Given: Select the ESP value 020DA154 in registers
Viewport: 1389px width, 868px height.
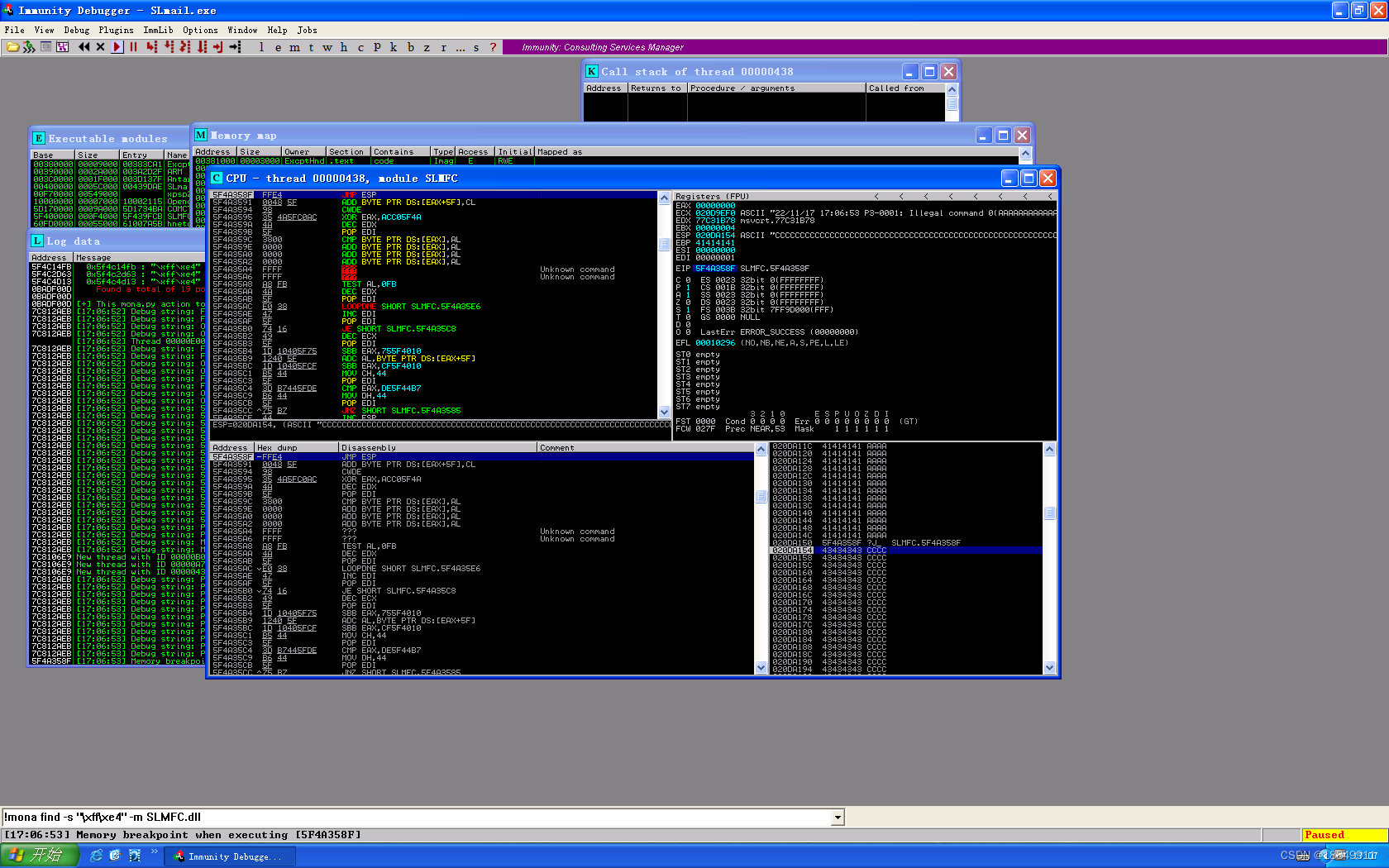Looking at the screenshot, I should (715, 235).
